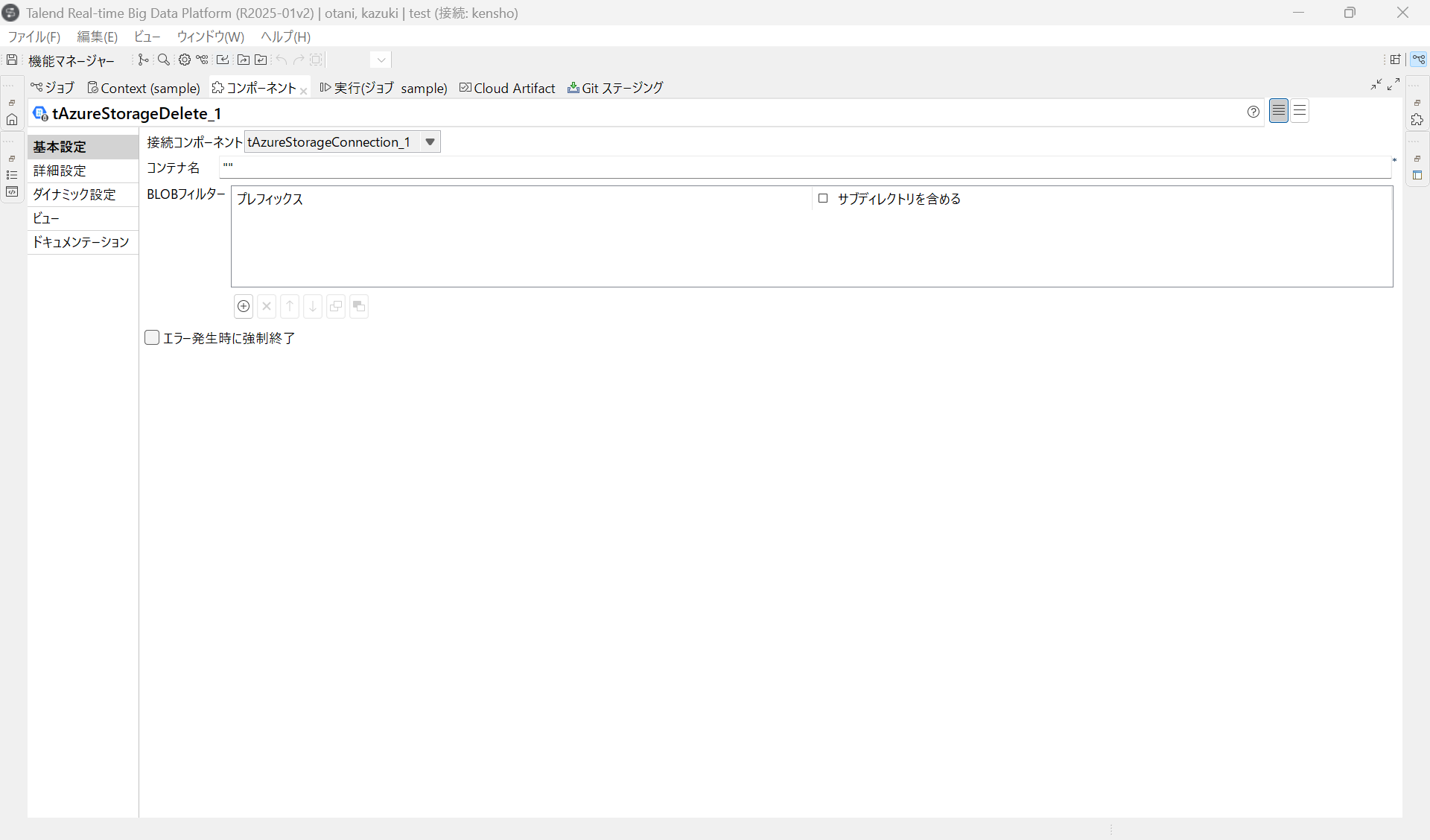The image size is (1430, 840).
Task: Open project settings gear icon
Action: pyautogui.click(x=184, y=60)
